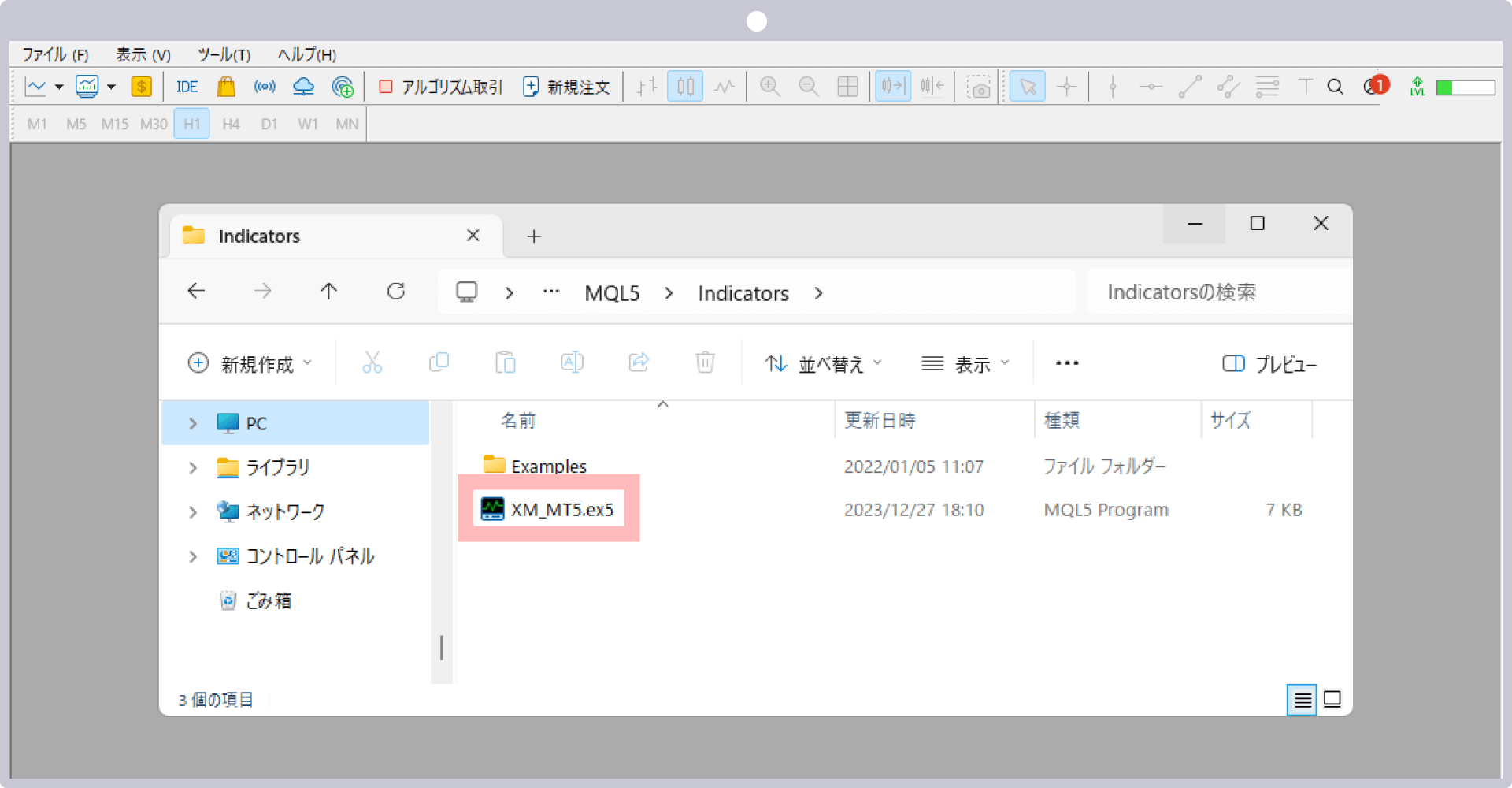Select the crosshair tool
Image resolution: width=1512 pixels, height=788 pixels.
(x=1067, y=87)
